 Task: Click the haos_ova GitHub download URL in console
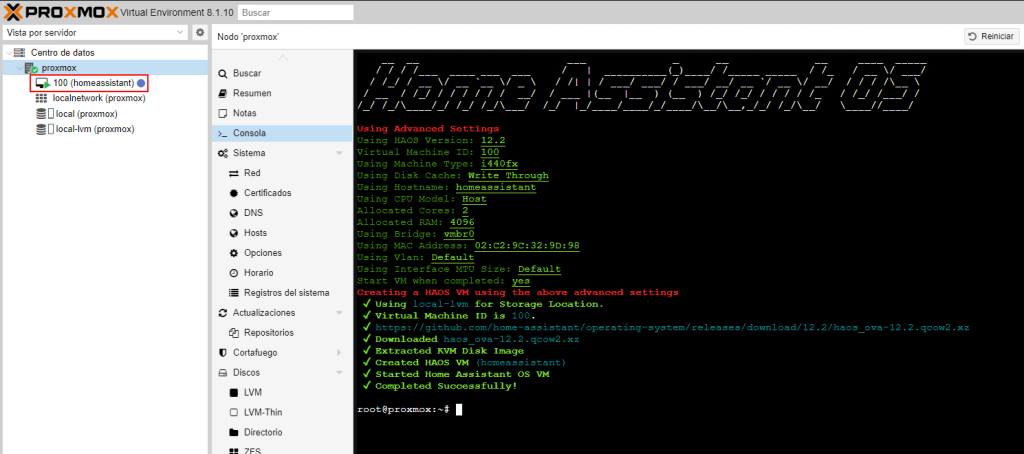[x=672, y=327]
